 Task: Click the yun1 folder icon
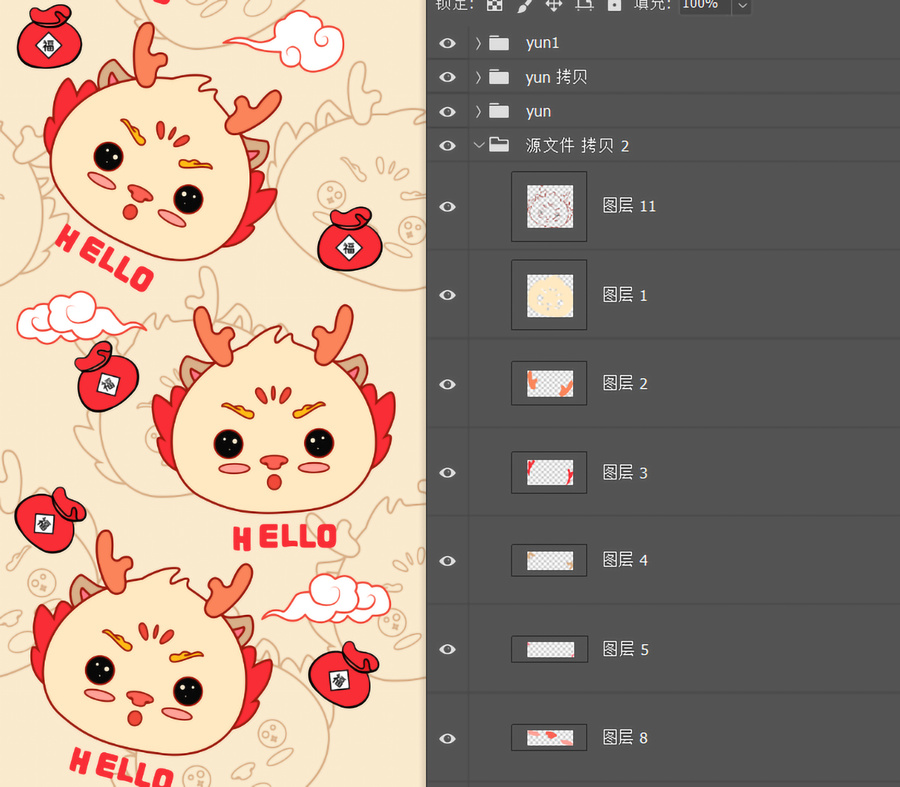coord(499,43)
